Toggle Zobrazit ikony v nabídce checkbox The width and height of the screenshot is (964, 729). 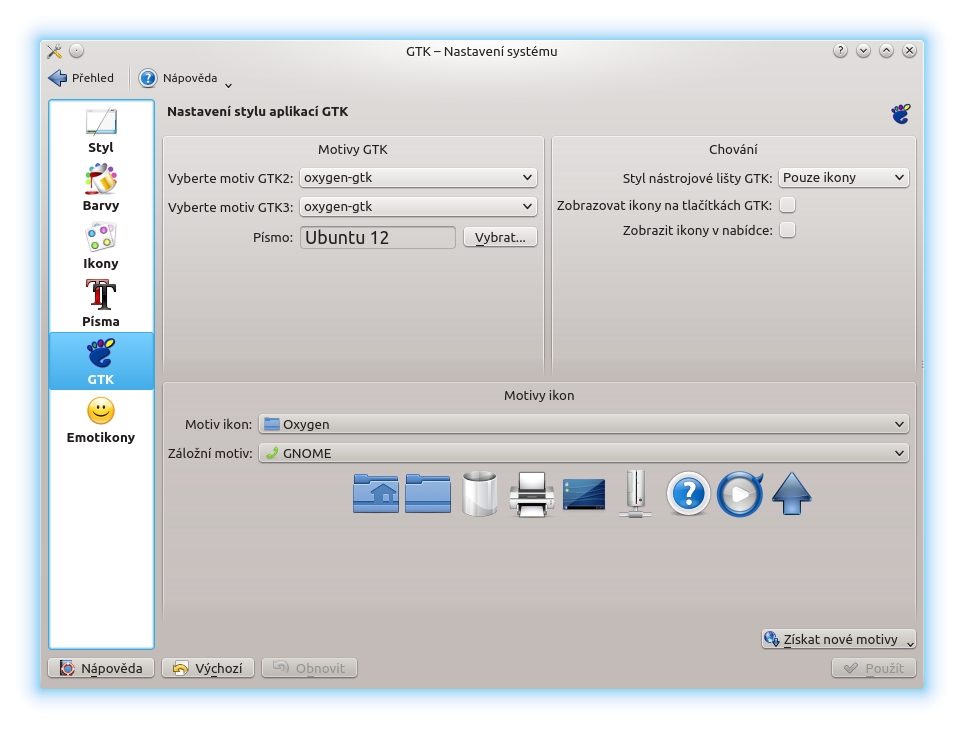pyautogui.click(x=787, y=230)
